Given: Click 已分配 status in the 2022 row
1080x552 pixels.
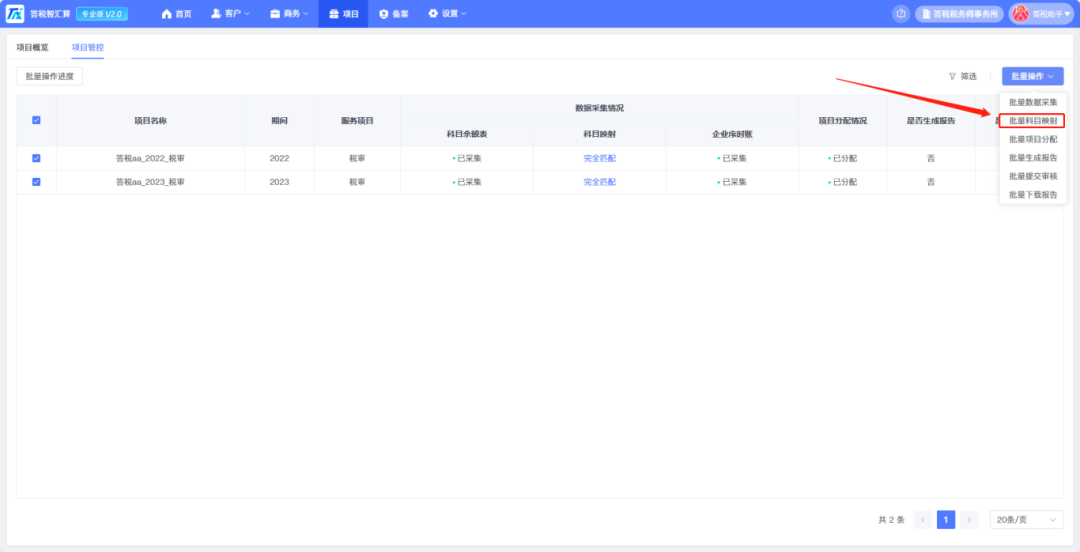Looking at the screenshot, I should pos(842,159).
